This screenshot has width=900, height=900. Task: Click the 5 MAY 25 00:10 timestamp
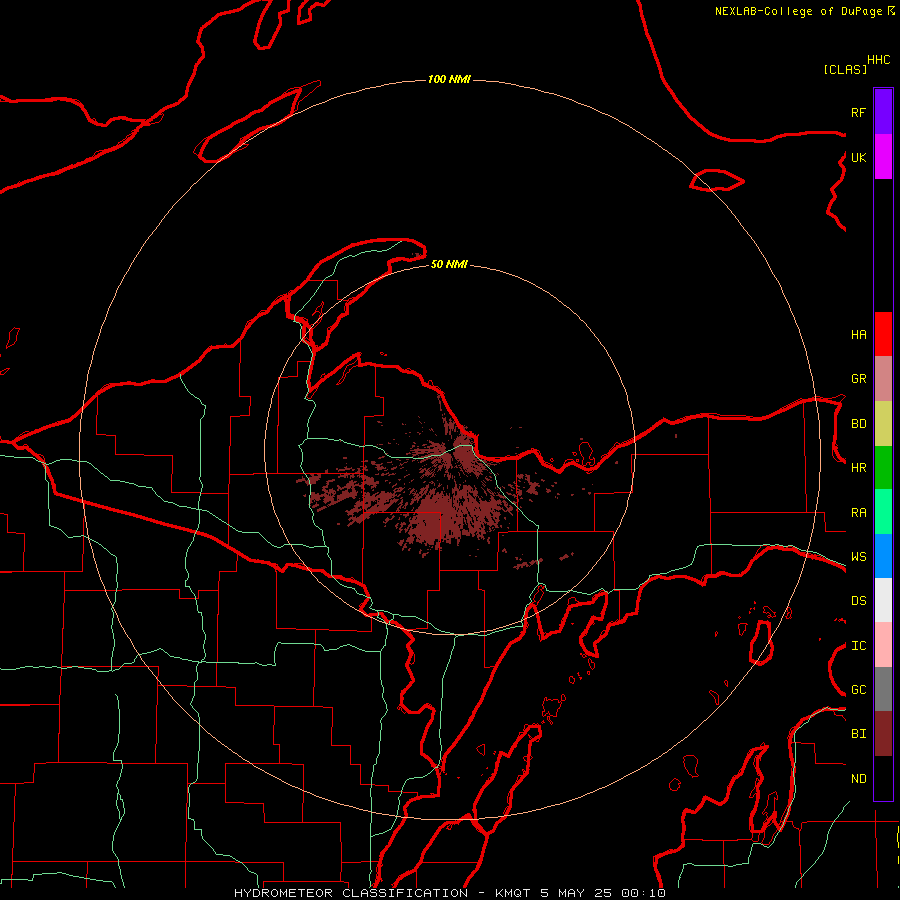603,893
